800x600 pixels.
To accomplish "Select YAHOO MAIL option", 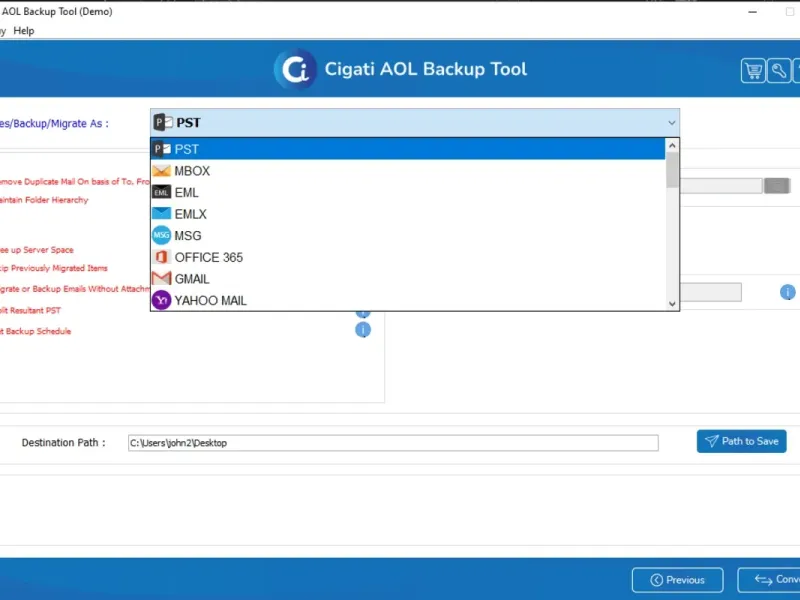I will point(408,301).
